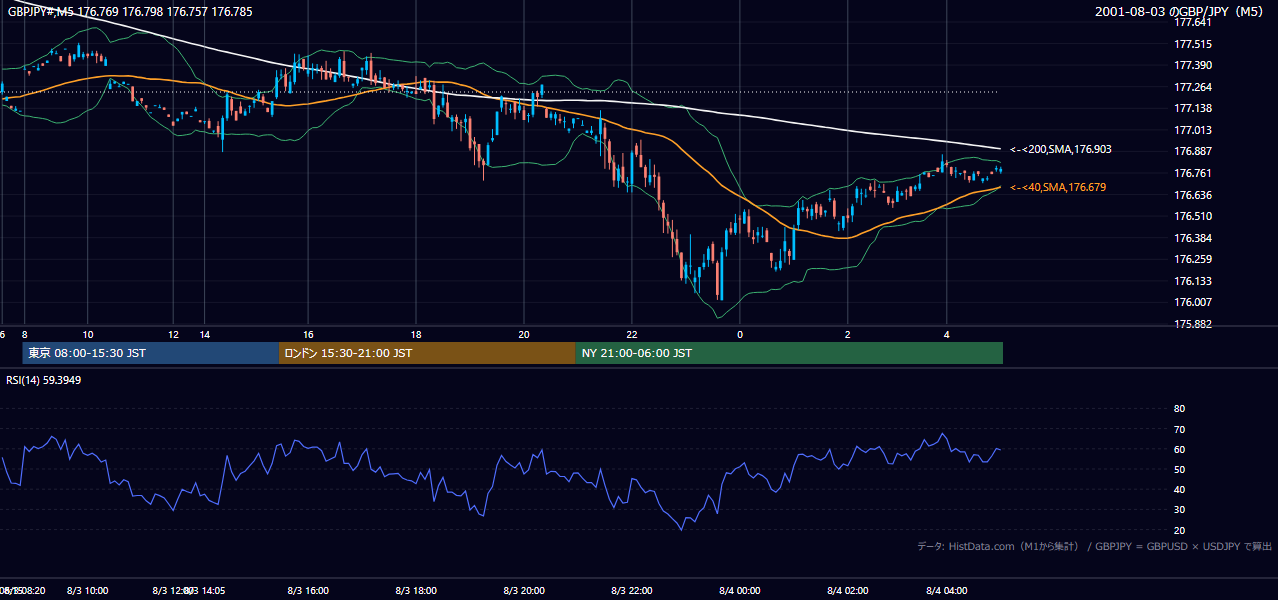Click hour label 22 under the price chart
The width and height of the screenshot is (1278, 600).
632,334
